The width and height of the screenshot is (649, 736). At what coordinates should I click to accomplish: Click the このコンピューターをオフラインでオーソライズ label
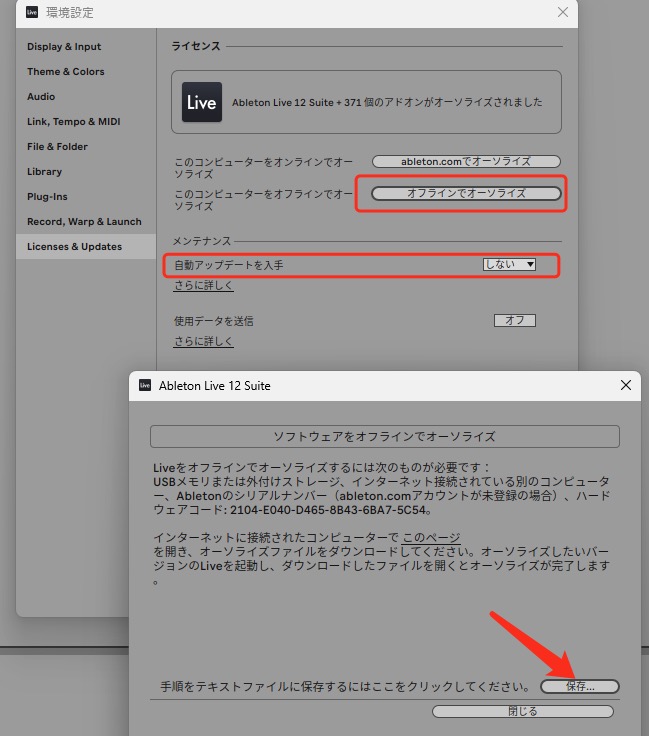point(263,199)
